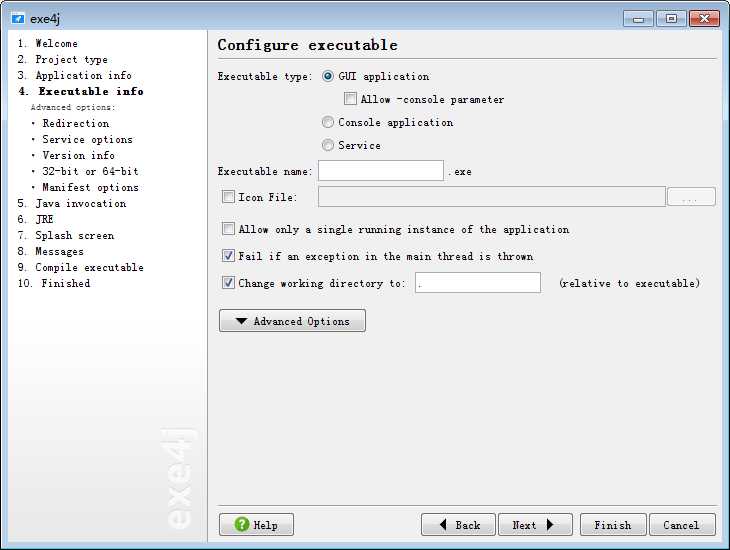Image resolution: width=730 pixels, height=550 pixels.
Task: Open Redirection advanced option
Action: (75, 123)
